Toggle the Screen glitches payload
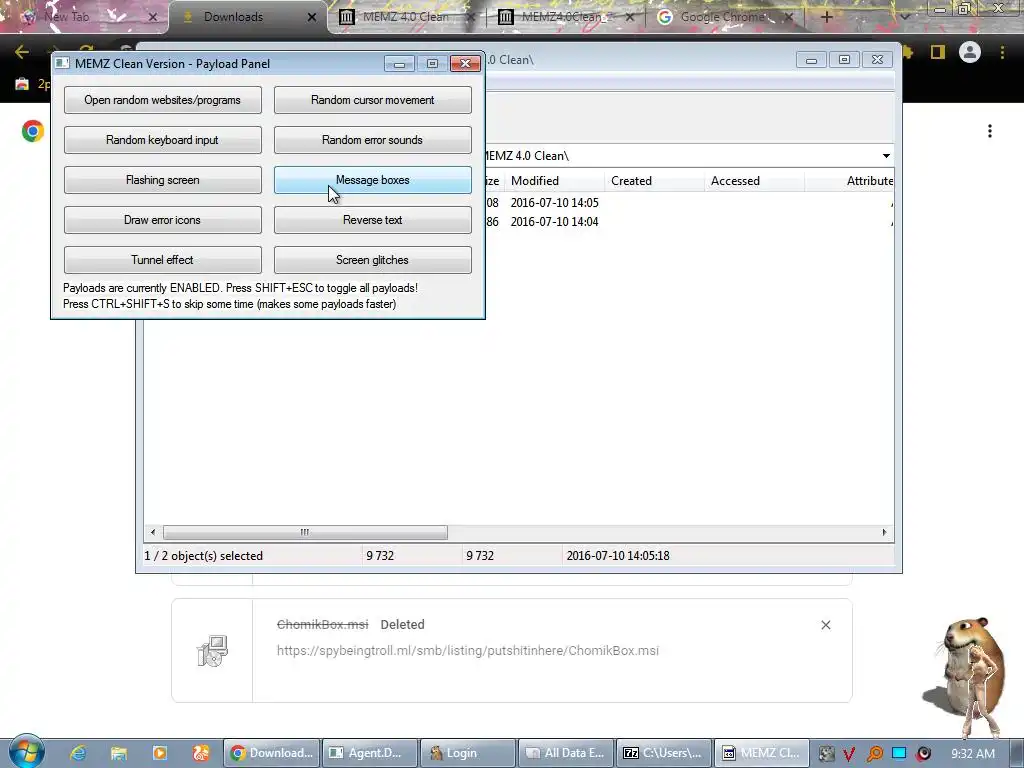This screenshot has width=1024, height=768. [372, 260]
